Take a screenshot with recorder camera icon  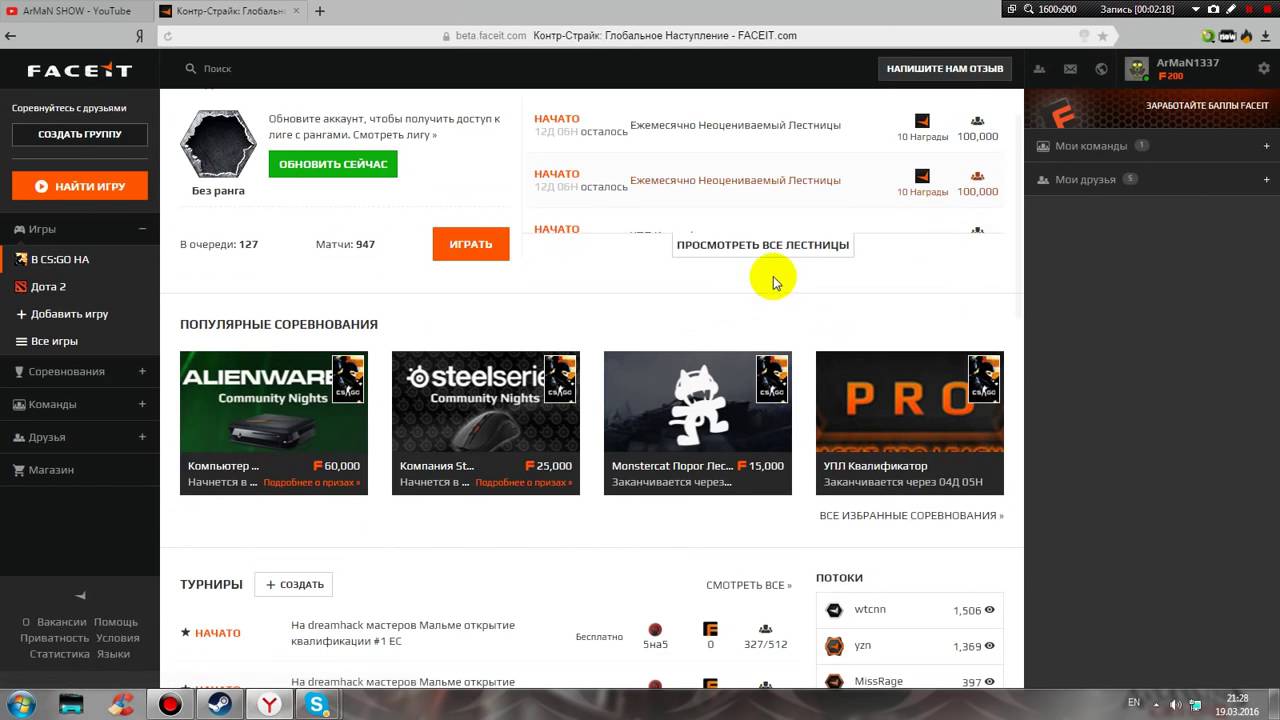pos(1214,9)
